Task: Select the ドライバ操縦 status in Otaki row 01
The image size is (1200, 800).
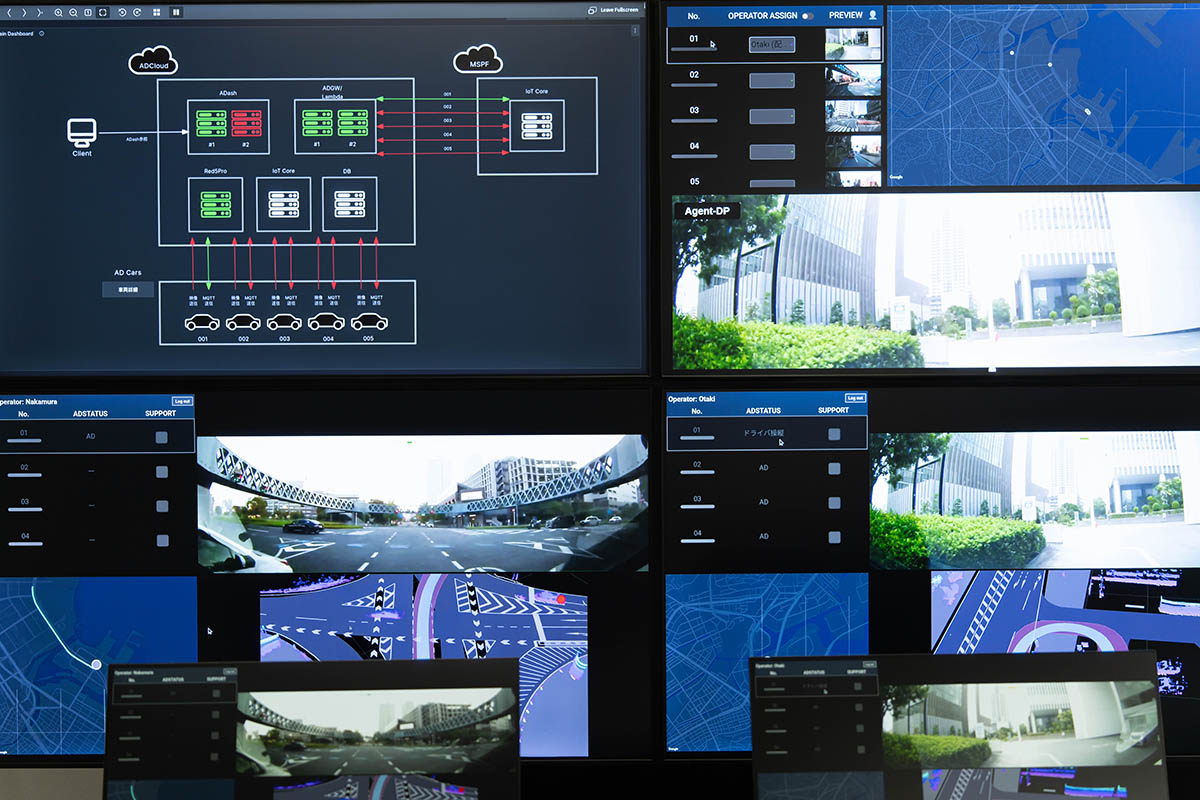Action: point(764,433)
